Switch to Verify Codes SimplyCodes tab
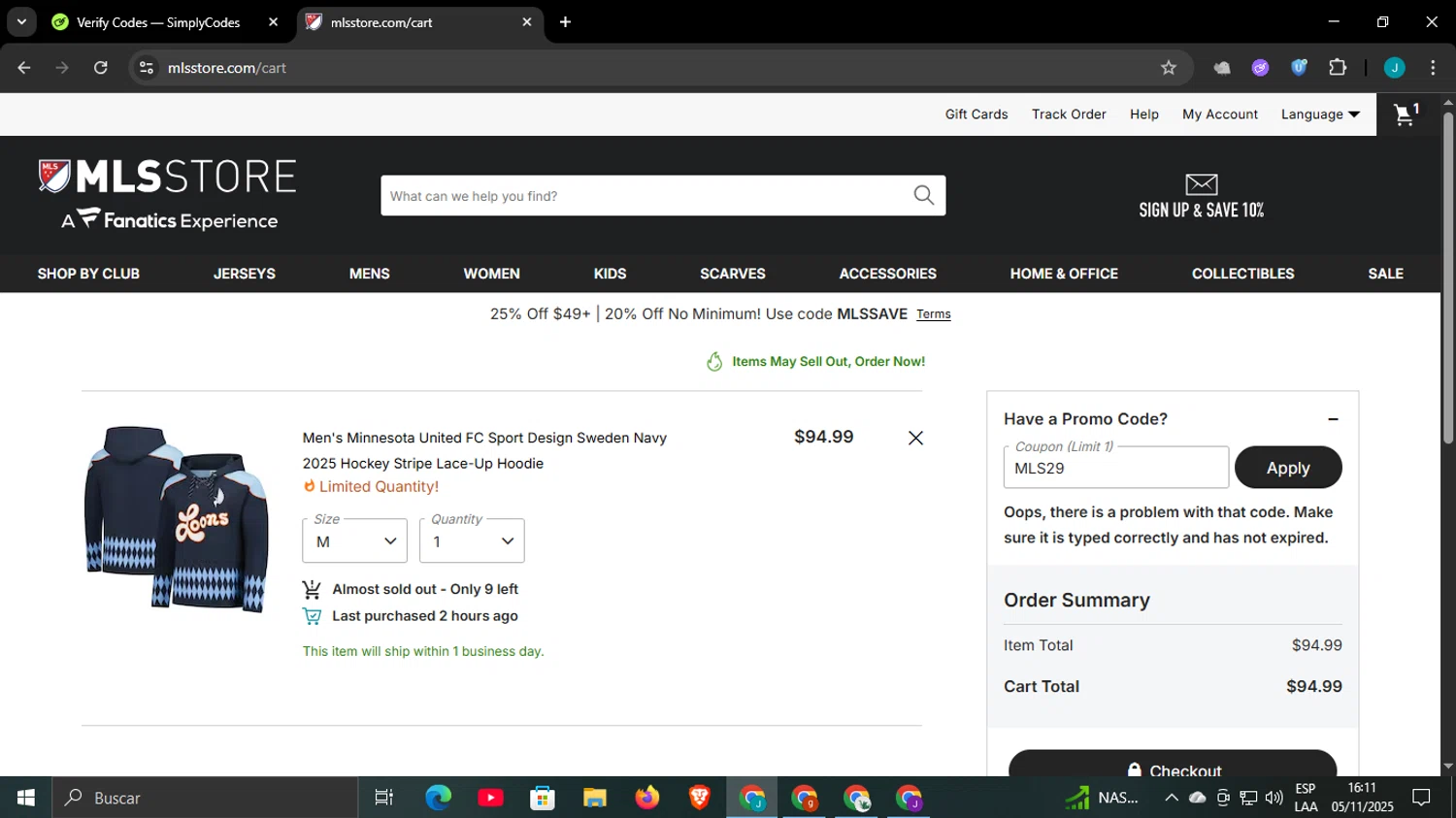This screenshot has height=818, width=1456. tap(158, 22)
